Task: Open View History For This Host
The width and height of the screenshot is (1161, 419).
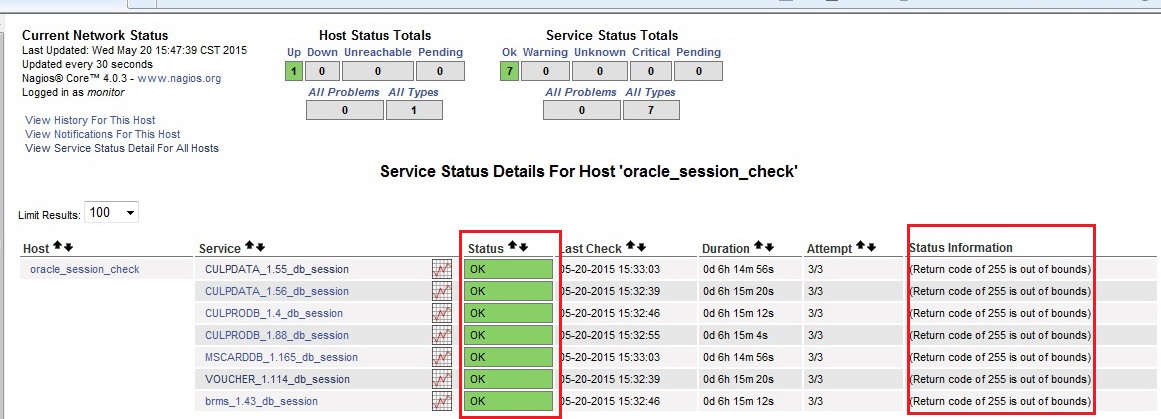Action: [90, 120]
